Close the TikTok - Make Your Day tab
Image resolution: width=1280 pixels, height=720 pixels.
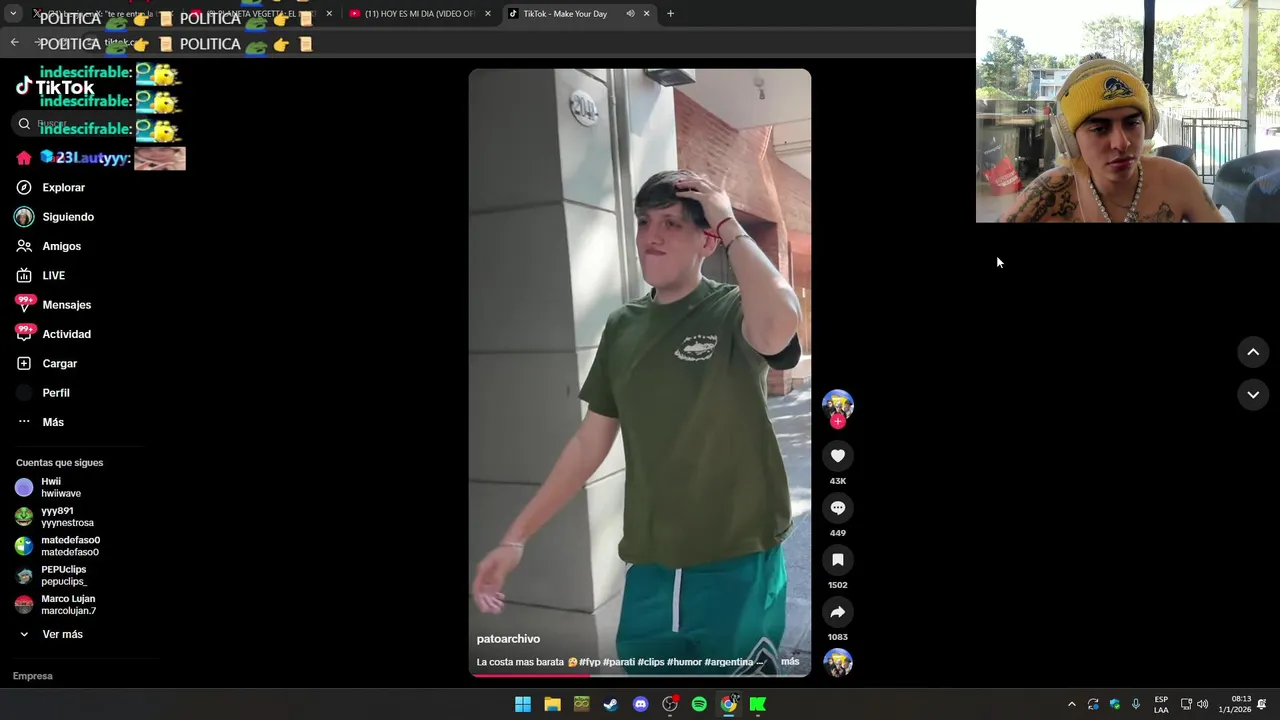click(647, 14)
